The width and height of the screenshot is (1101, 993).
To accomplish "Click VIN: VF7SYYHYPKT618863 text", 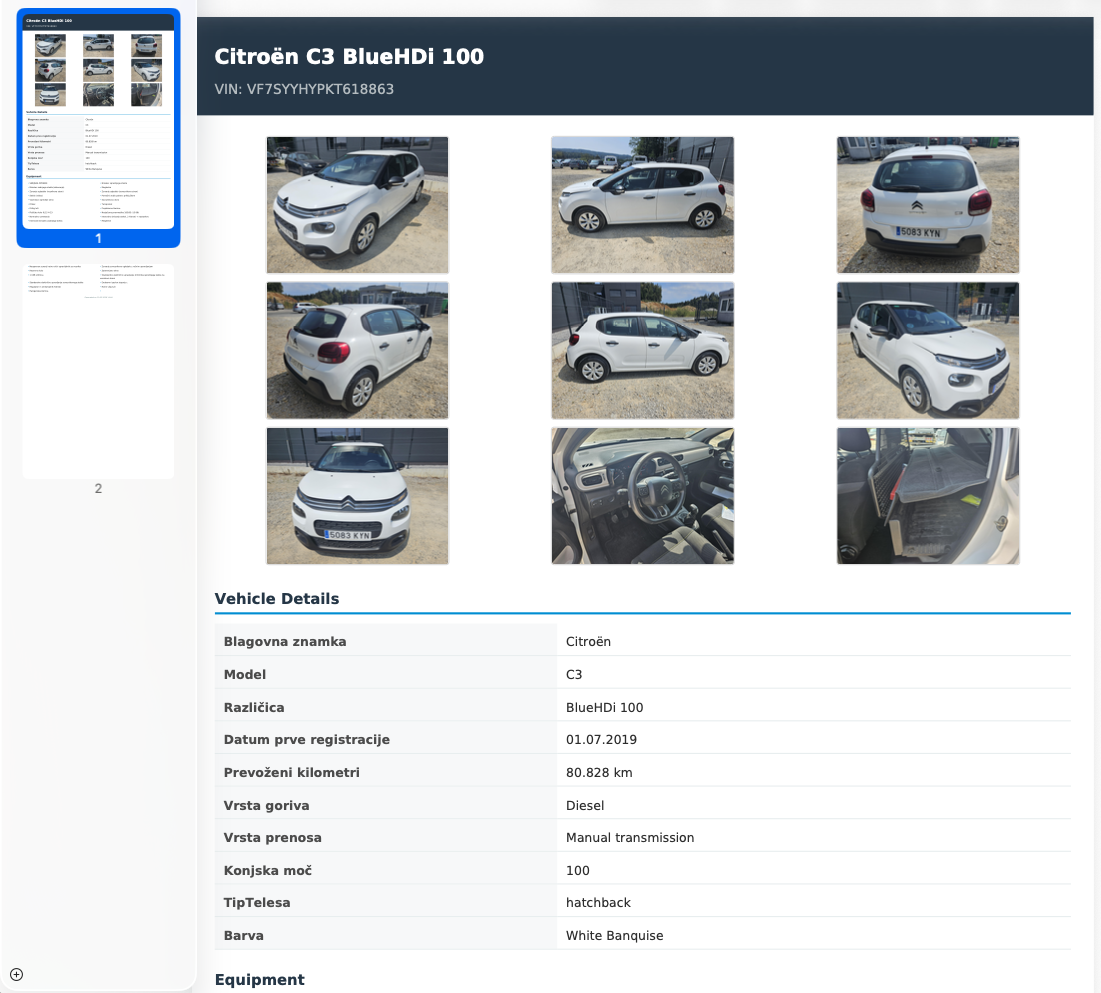I will click(x=304, y=89).
